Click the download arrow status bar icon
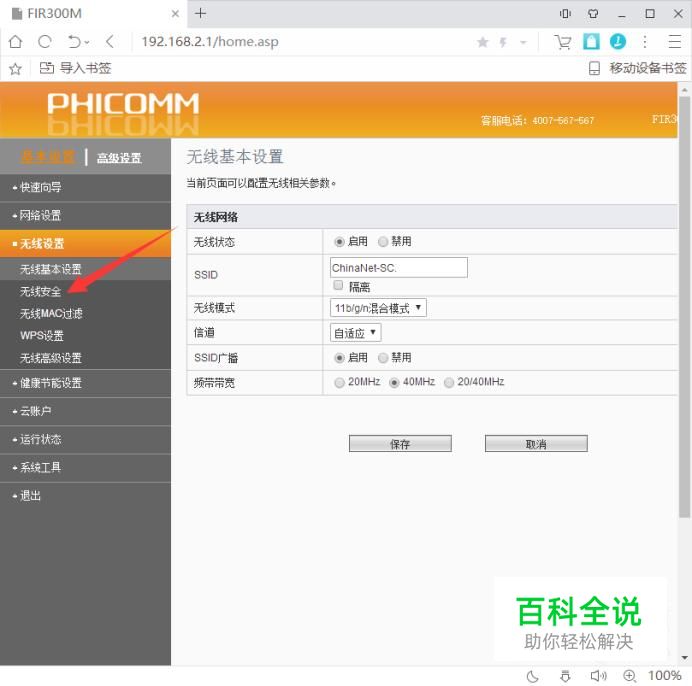Screen dimensions: 692x686 565,676
